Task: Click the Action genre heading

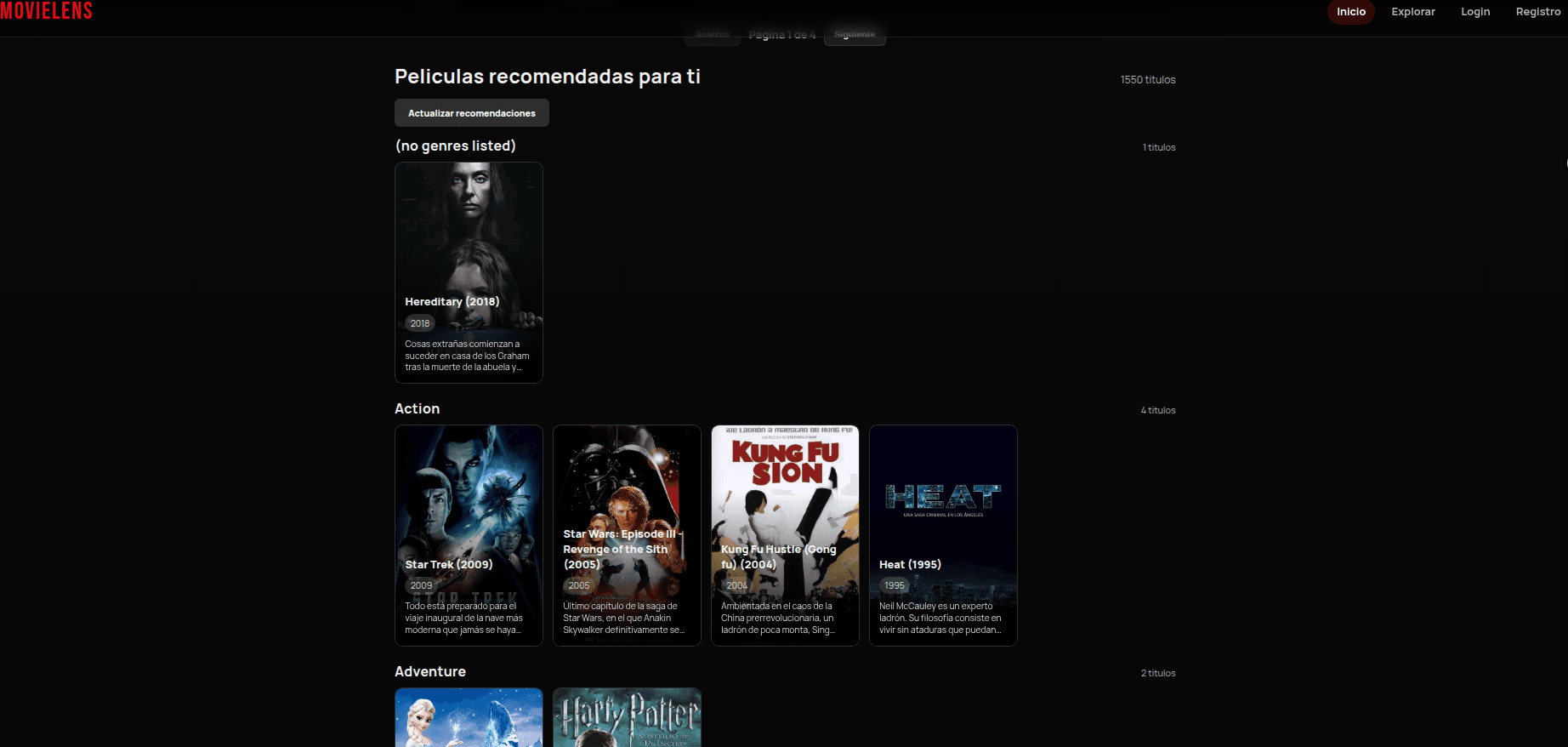Action: [x=418, y=409]
